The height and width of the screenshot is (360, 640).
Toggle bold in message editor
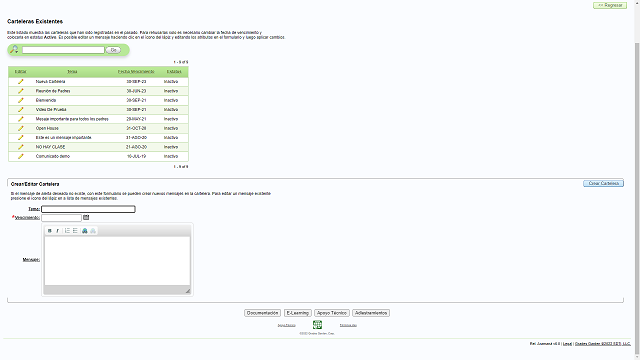point(50,231)
